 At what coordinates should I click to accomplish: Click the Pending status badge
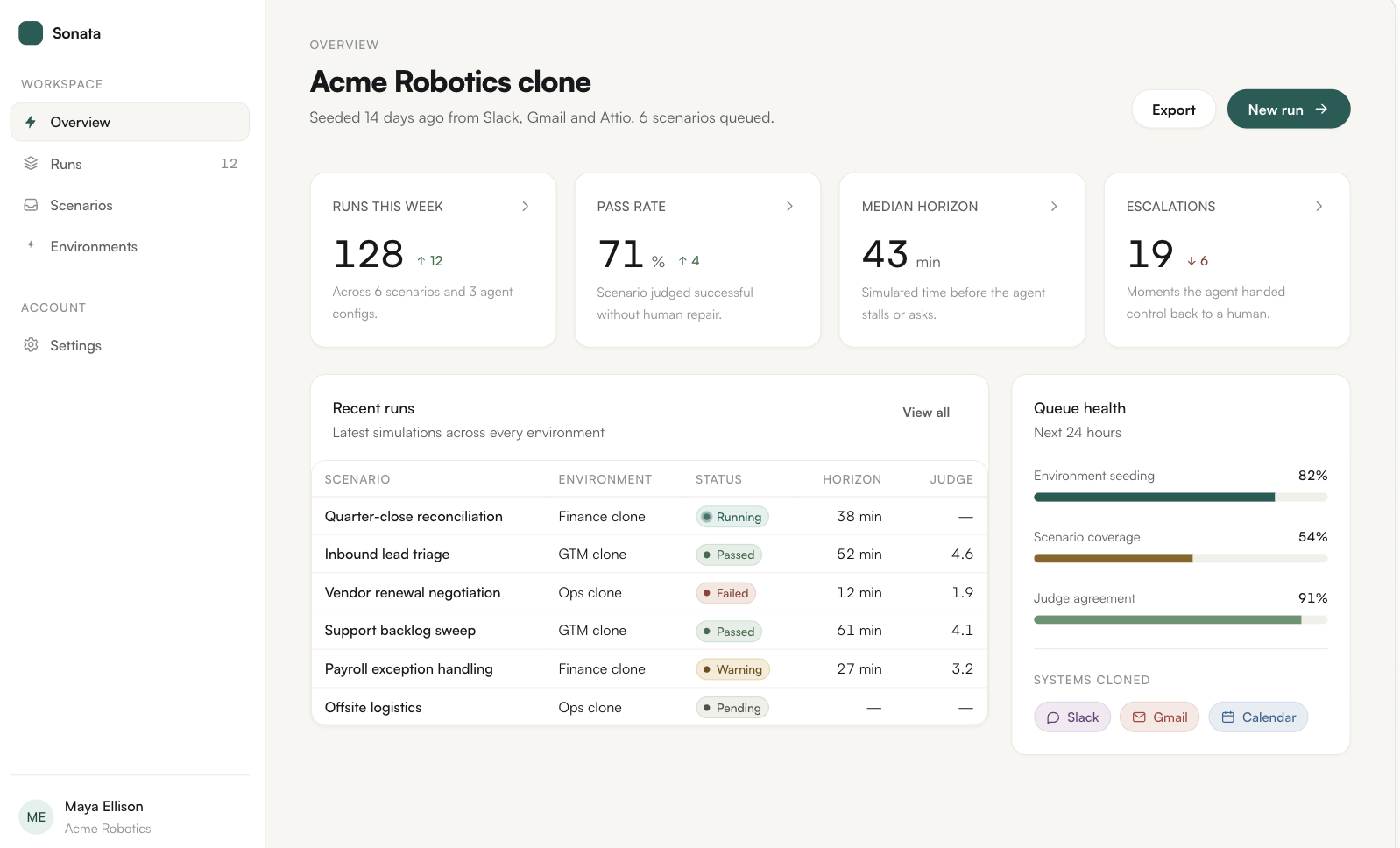(x=732, y=708)
